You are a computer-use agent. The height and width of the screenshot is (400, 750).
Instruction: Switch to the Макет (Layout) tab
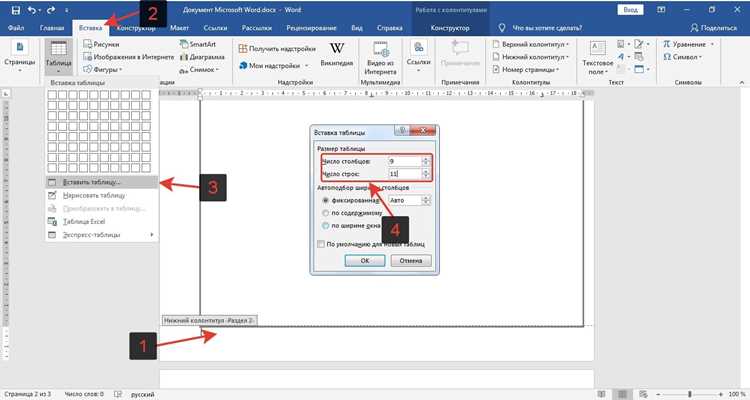tap(179, 28)
